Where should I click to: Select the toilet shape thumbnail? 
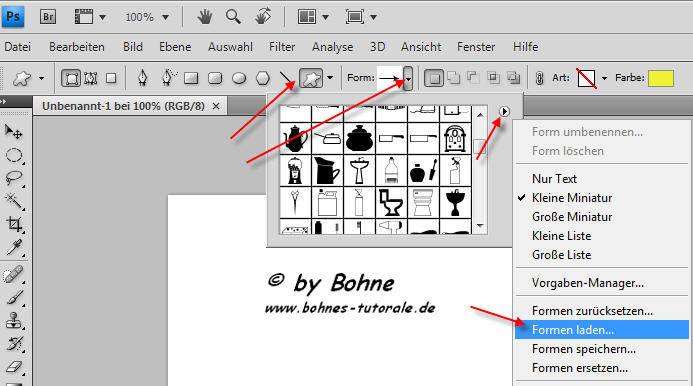coord(391,203)
